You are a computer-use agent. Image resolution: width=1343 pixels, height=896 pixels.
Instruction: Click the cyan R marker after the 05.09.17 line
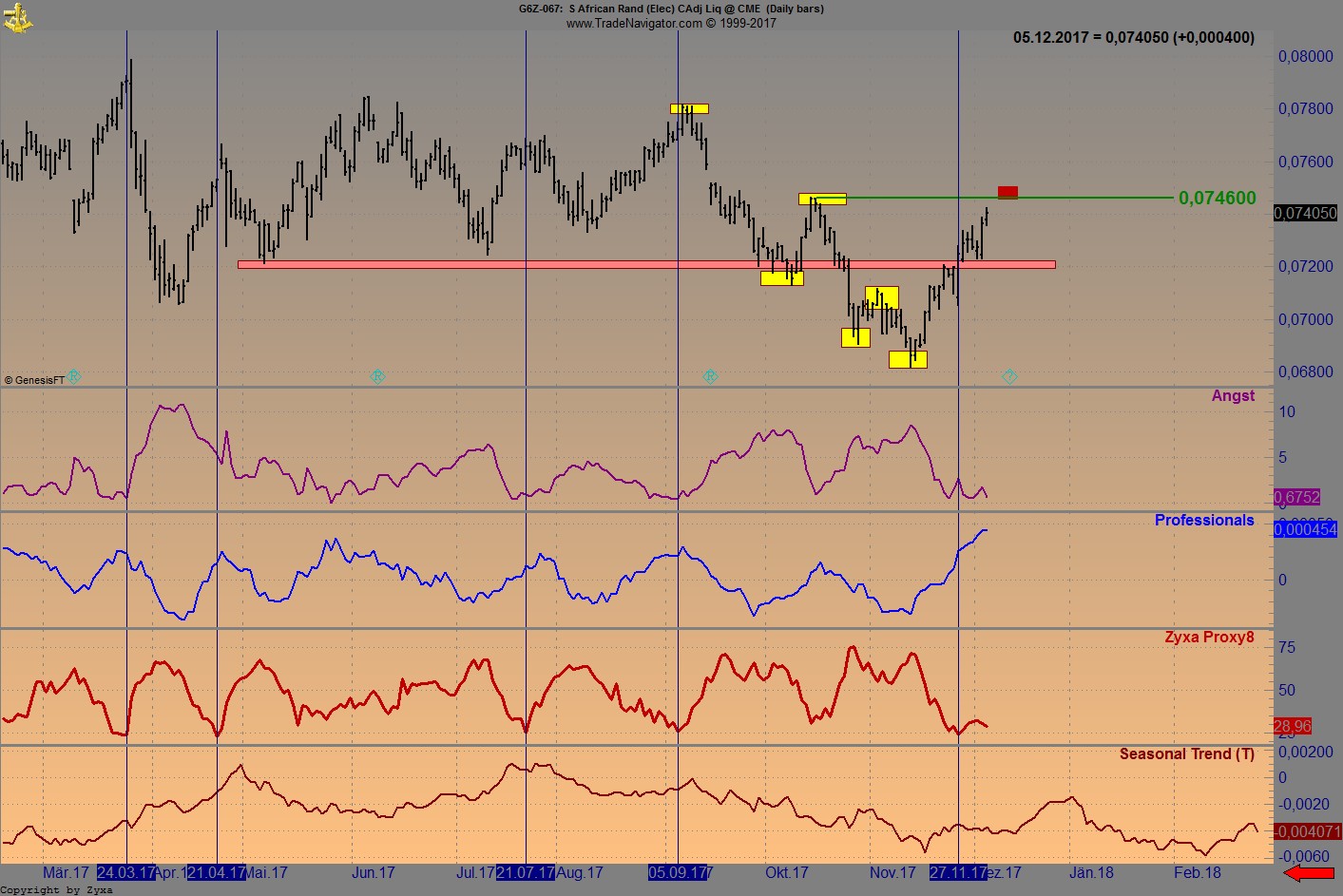pos(710,377)
